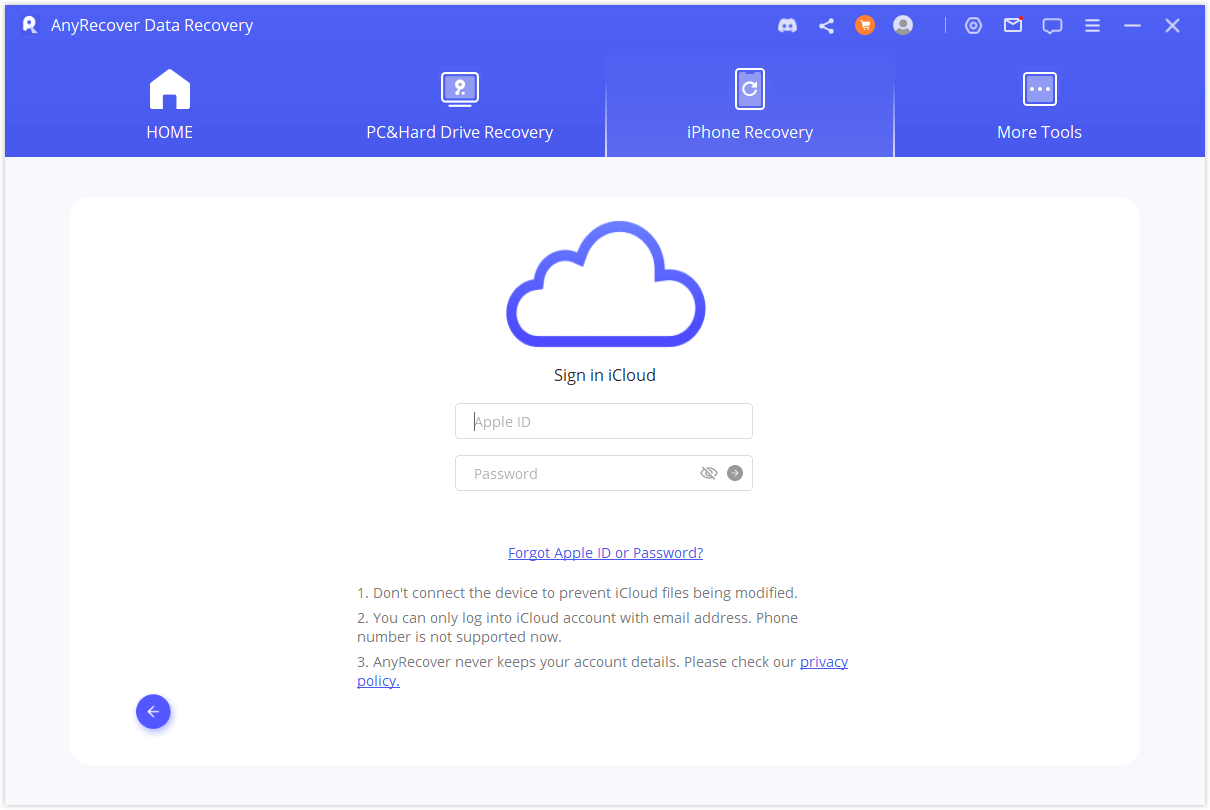Open the mail envelope icon
The image size is (1210, 810).
click(x=1013, y=25)
